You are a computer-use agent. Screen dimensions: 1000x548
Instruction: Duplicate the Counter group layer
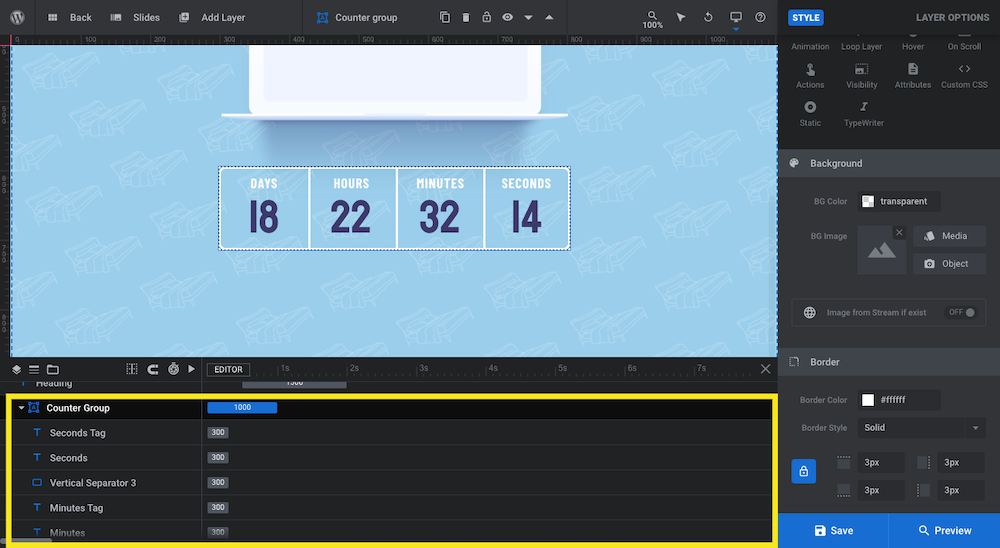tap(445, 17)
